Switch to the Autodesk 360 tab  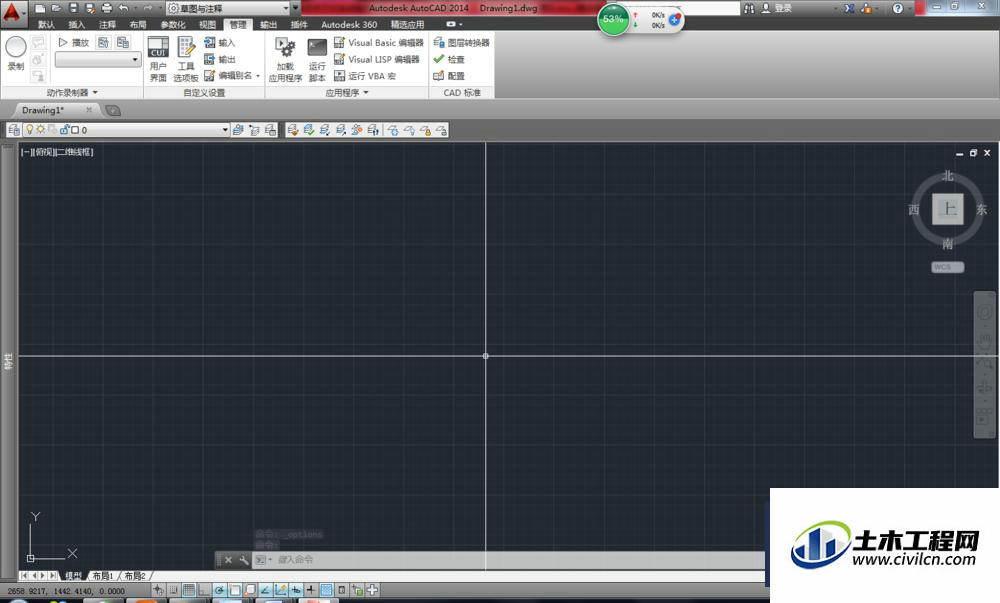click(349, 24)
